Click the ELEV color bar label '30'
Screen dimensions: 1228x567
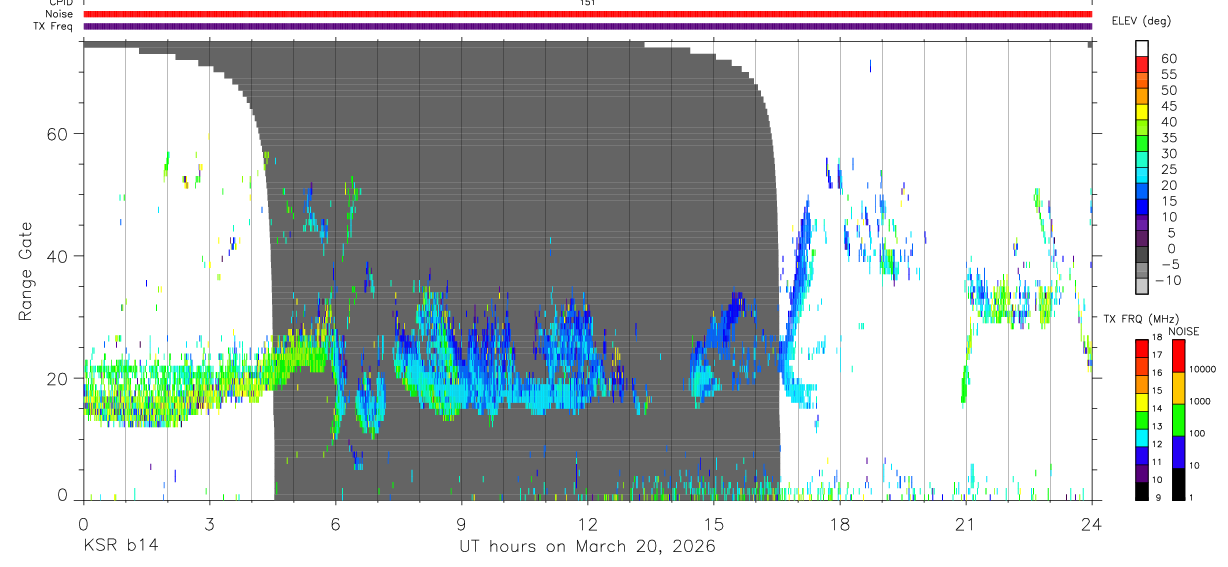(x=1168, y=153)
